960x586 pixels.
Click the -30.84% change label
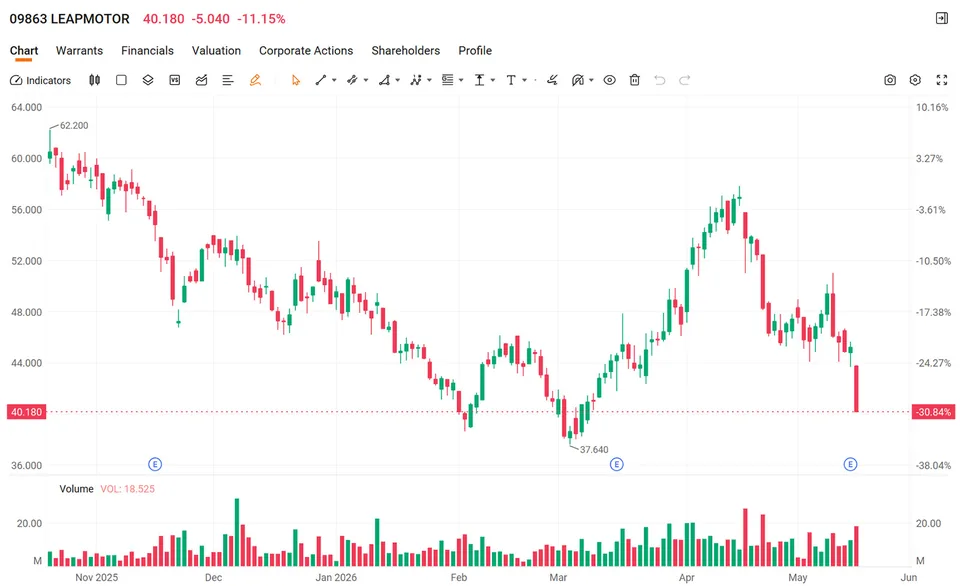tap(933, 412)
